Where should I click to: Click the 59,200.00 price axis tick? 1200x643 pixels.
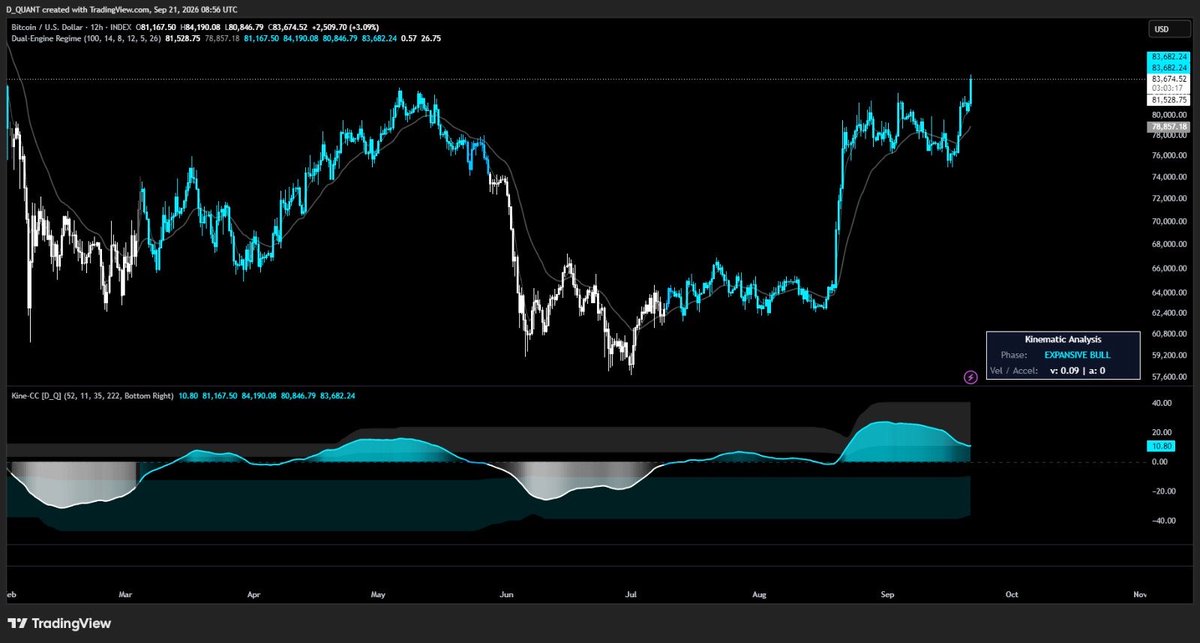(x=1169, y=355)
